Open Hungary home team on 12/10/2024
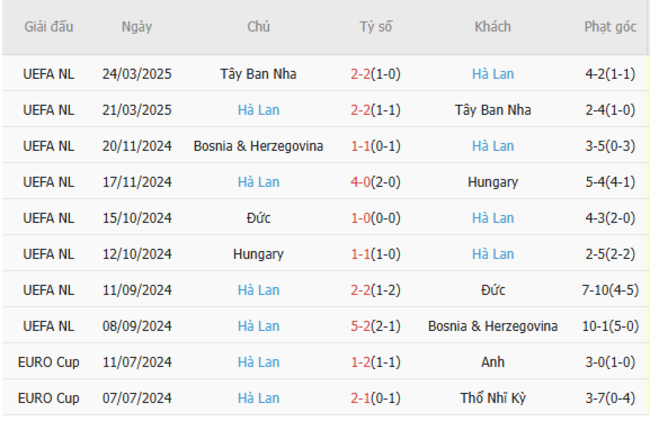650x421 pixels. [x=258, y=254]
